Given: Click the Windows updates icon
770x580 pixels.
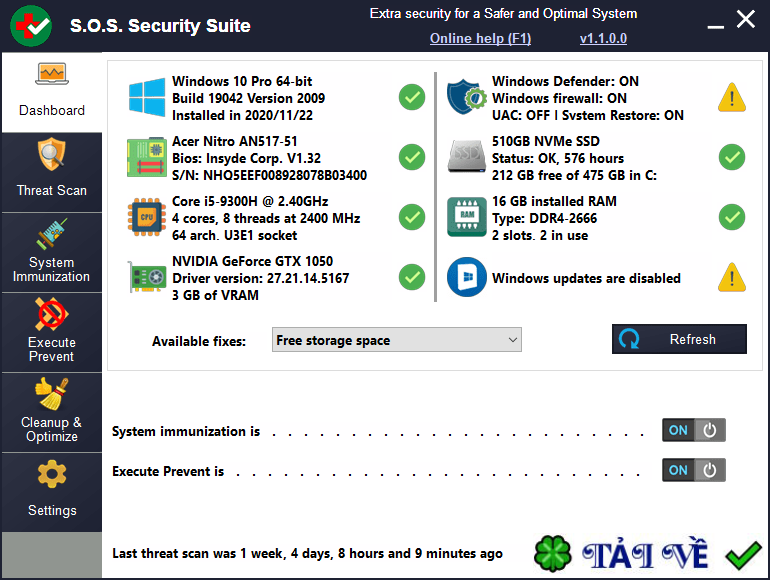Looking at the screenshot, I should coord(466,277).
